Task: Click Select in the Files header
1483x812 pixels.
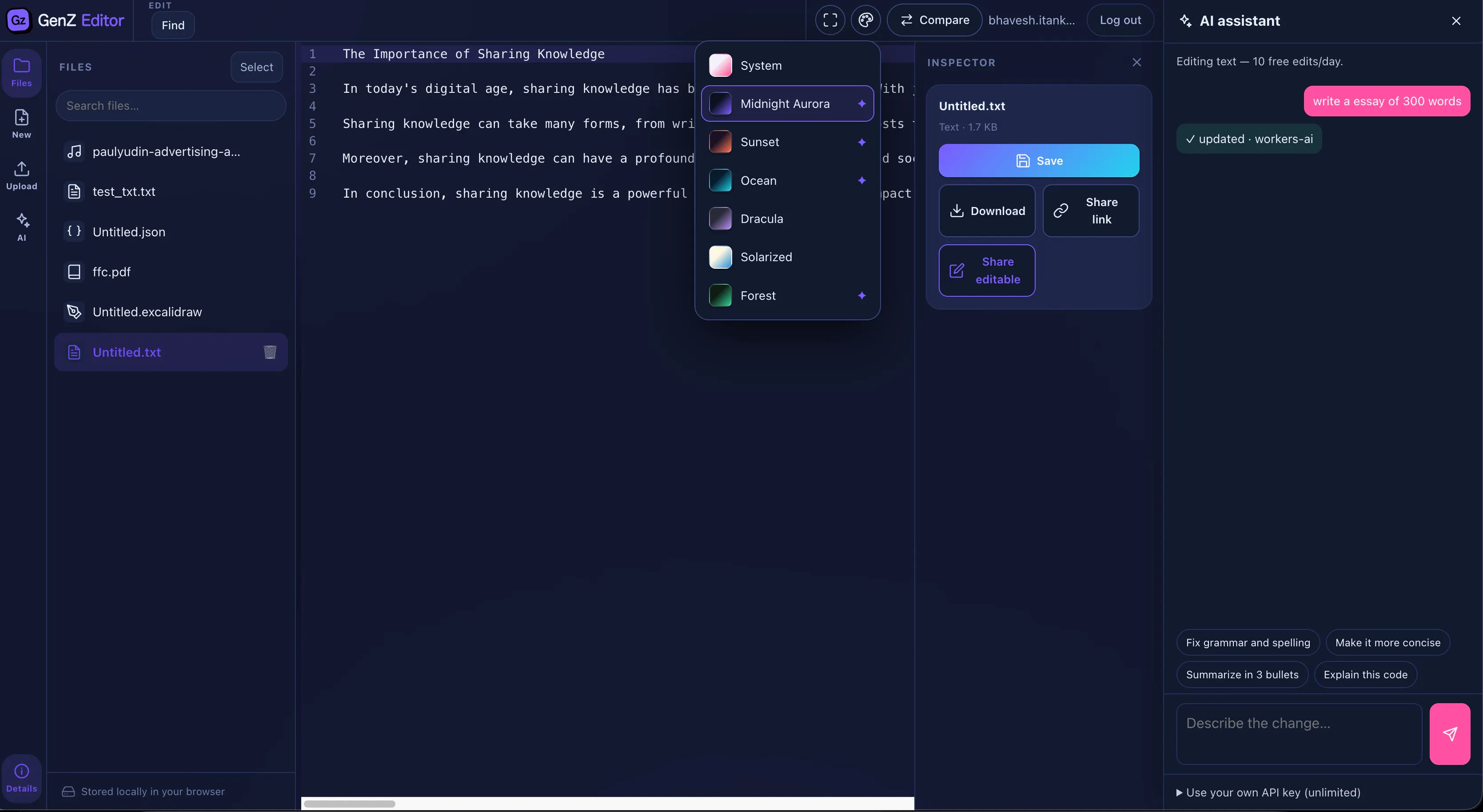Action: click(256, 67)
